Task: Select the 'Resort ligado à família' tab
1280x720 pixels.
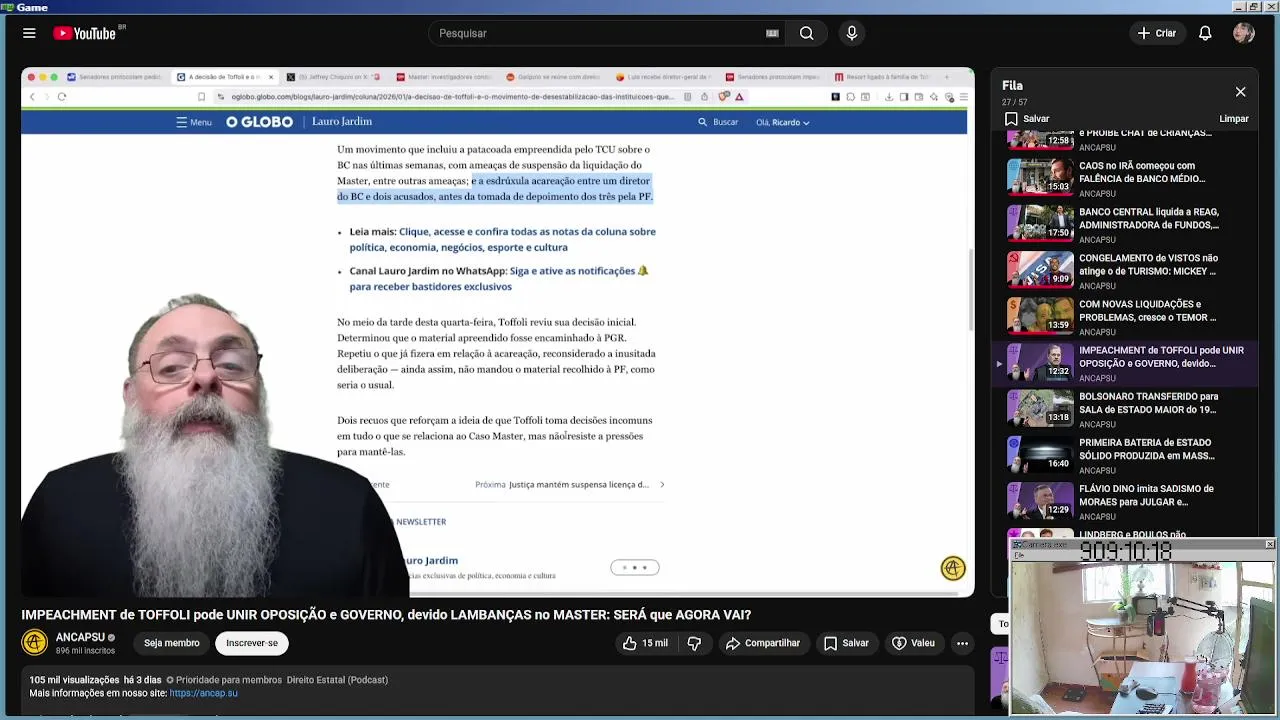Action: [883, 77]
